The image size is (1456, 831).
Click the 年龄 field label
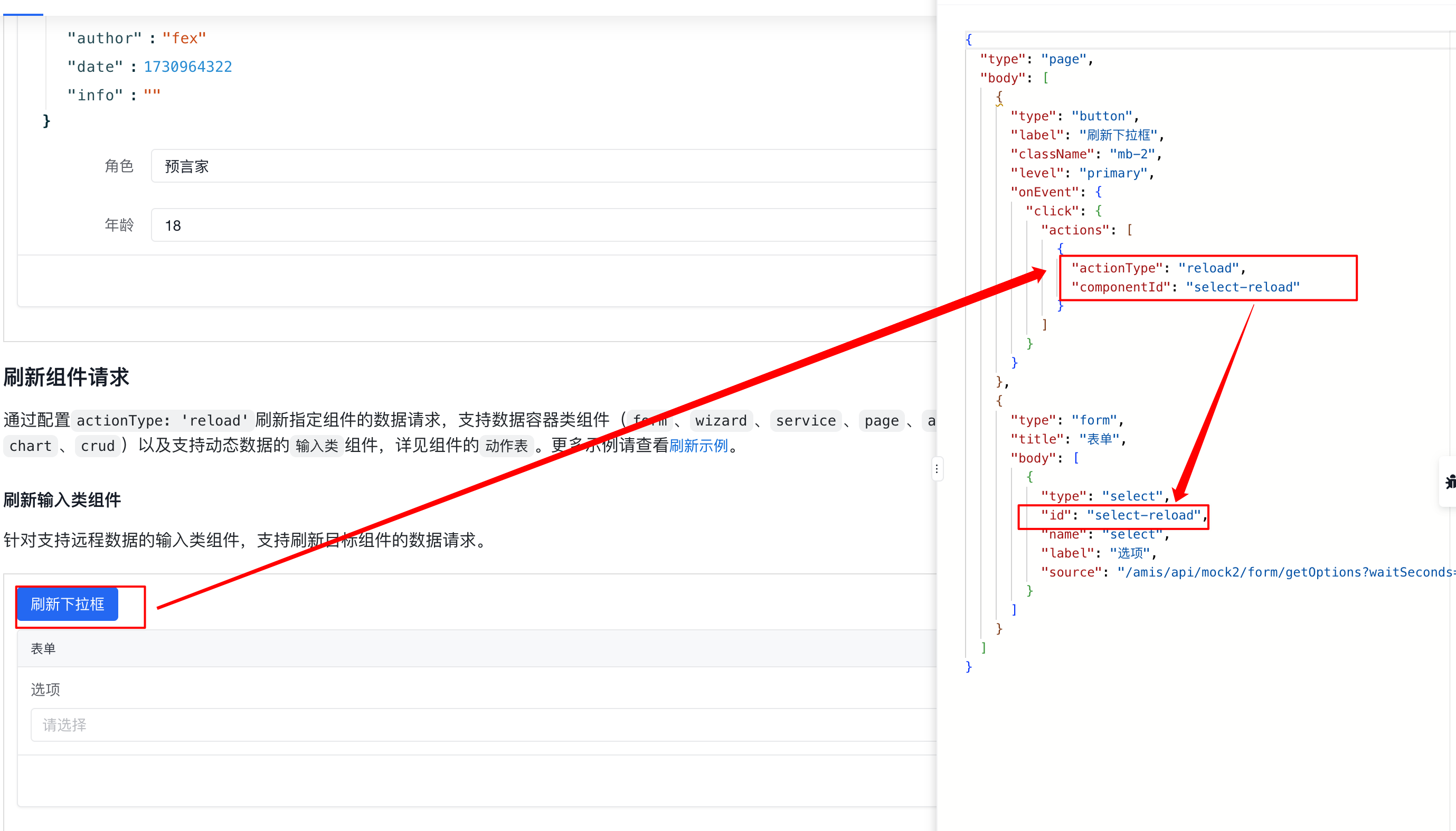119,225
